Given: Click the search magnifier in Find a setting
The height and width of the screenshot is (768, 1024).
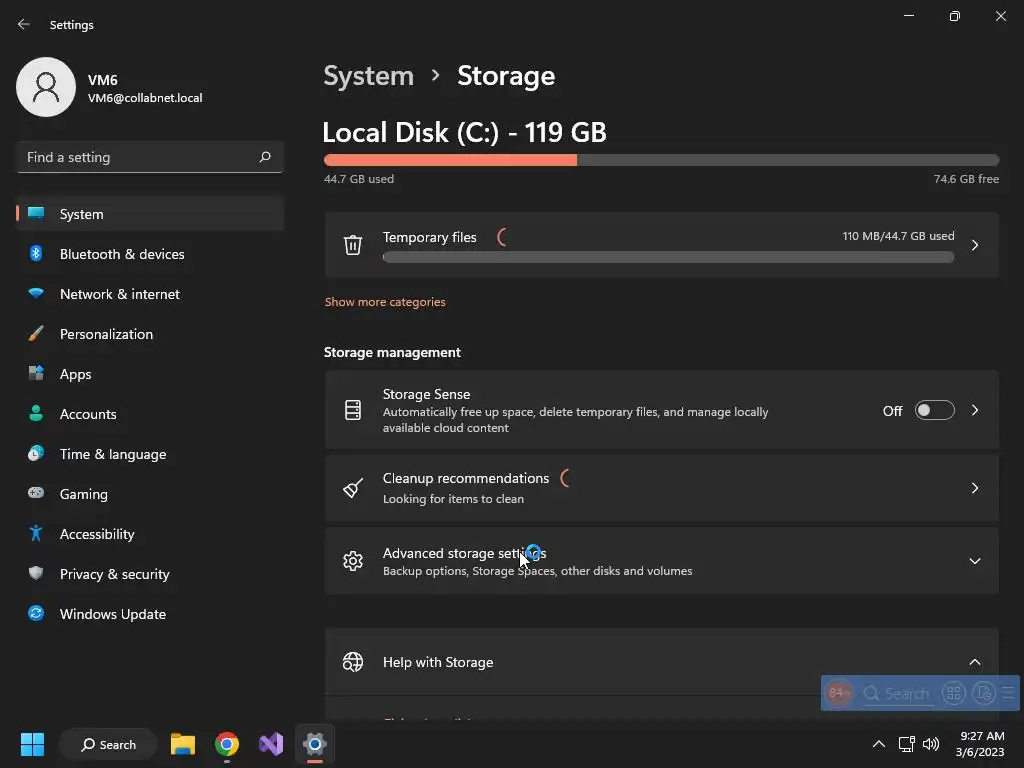Looking at the screenshot, I should (265, 157).
